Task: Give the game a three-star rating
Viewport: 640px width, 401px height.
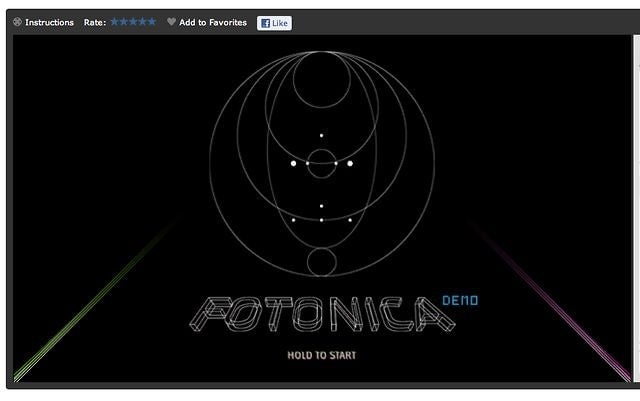Action: pos(133,21)
